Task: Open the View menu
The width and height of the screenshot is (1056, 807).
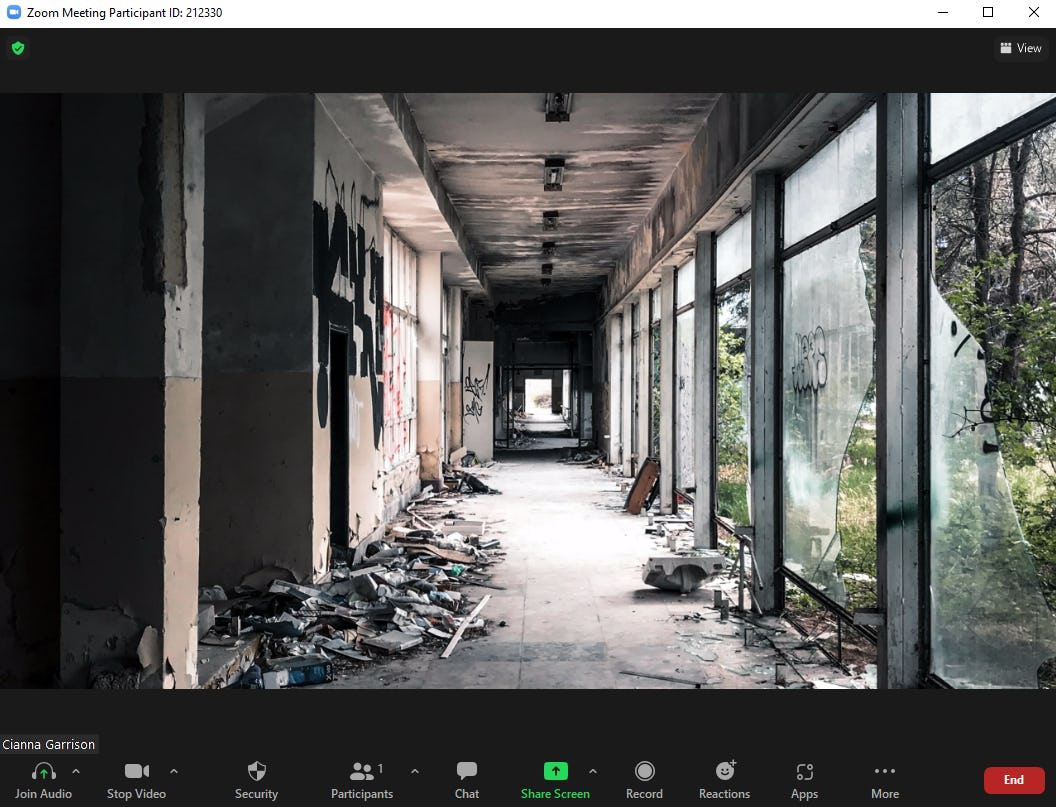Action: click(1020, 47)
